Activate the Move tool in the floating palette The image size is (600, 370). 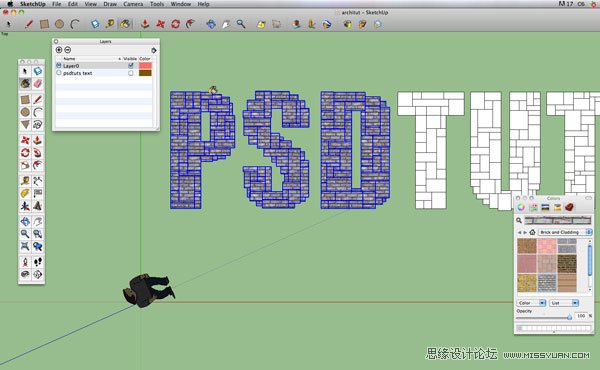click(25, 140)
